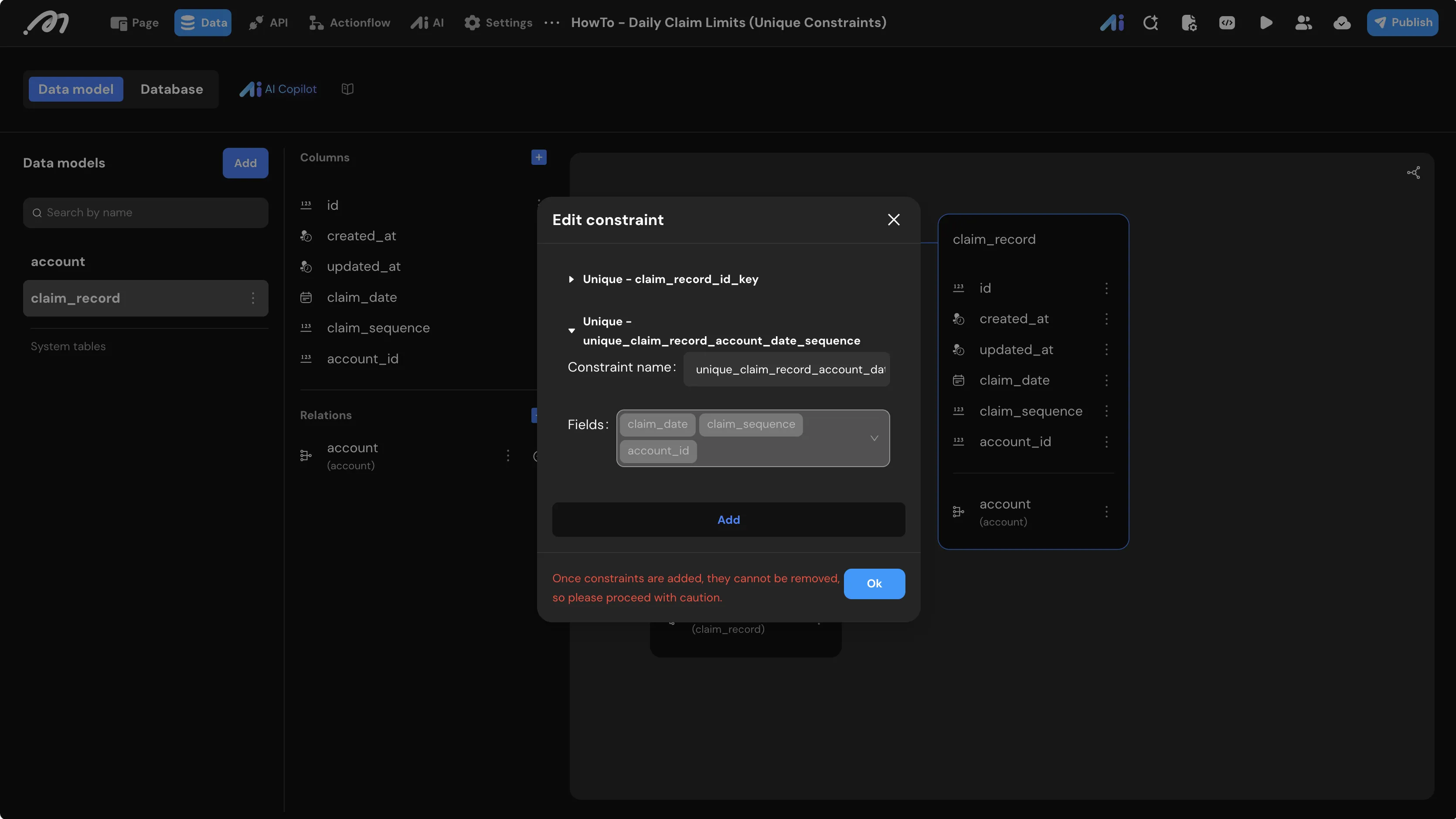Open updated_at options in diagram card
The image size is (1456, 819).
[1106, 350]
